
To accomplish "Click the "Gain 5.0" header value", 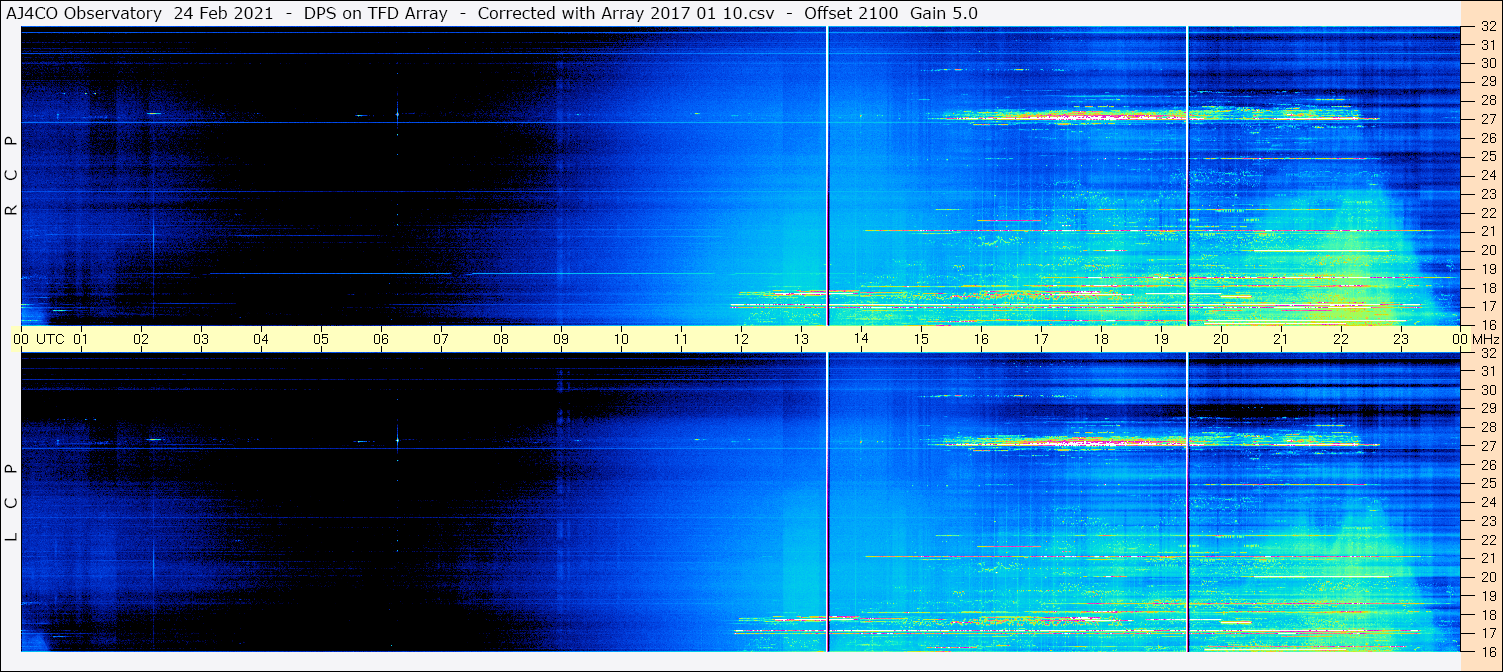I will coord(944,13).
